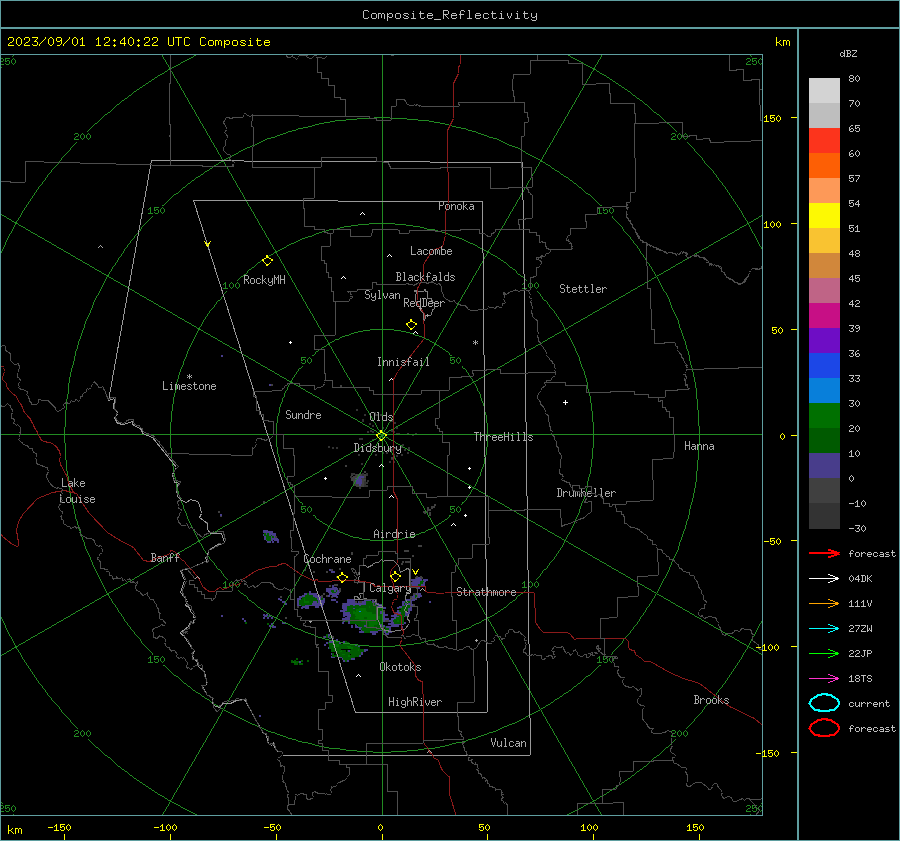Select the Brooks label
This screenshot has width=900, height=841.
(x=711, y=700)
